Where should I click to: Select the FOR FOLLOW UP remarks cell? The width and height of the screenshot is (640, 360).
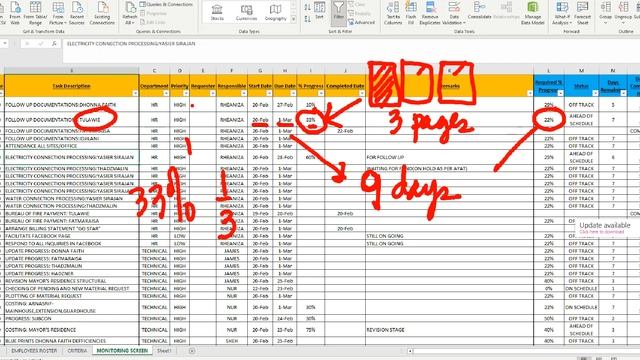(x=449, y=157)
